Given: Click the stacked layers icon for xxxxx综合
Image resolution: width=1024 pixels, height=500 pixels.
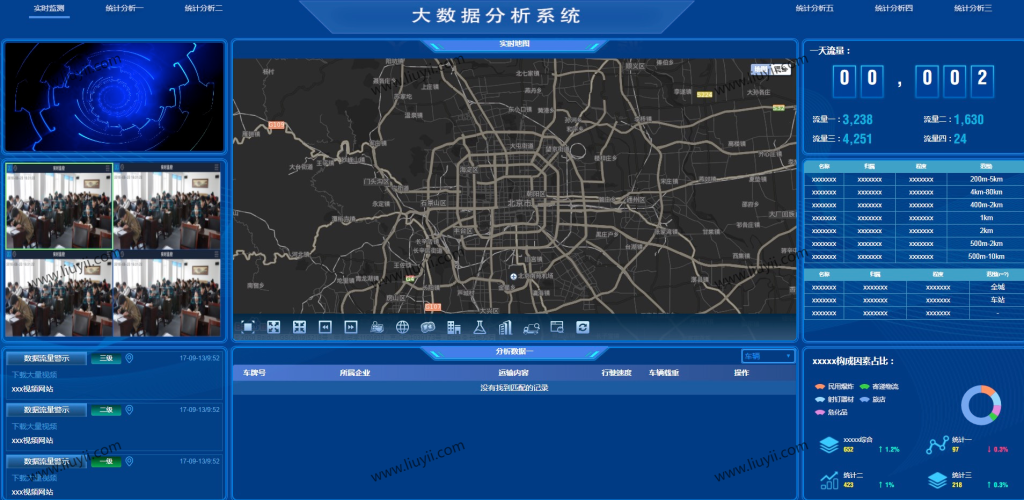Looking at the screenshot, I should click(x=829, y=445).
